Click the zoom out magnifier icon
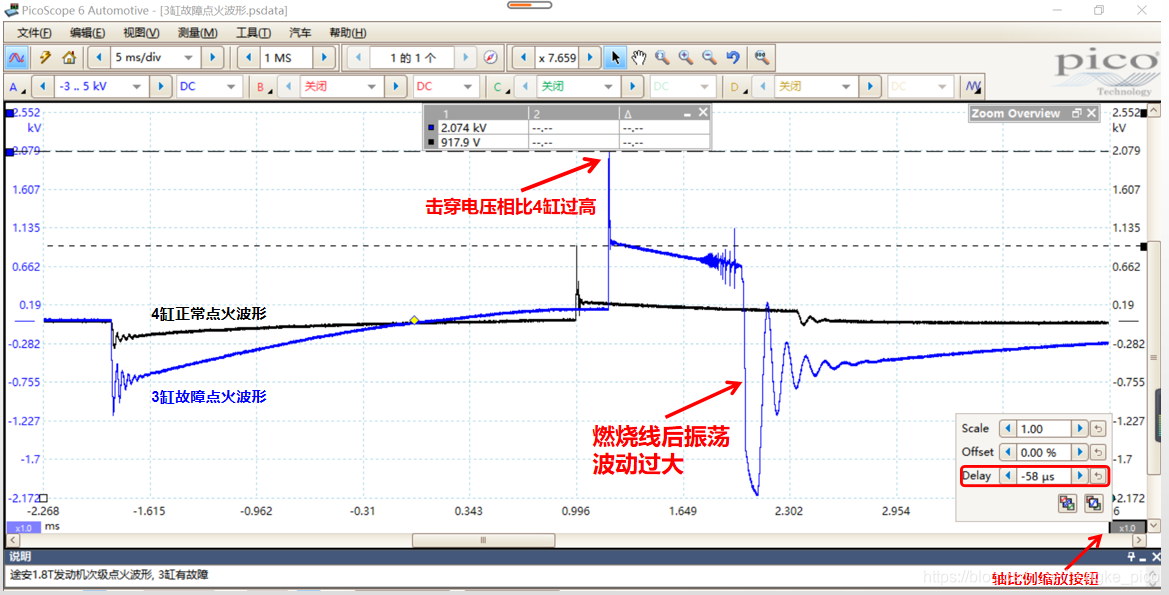Screen dimensions: 1169x595 709,57
